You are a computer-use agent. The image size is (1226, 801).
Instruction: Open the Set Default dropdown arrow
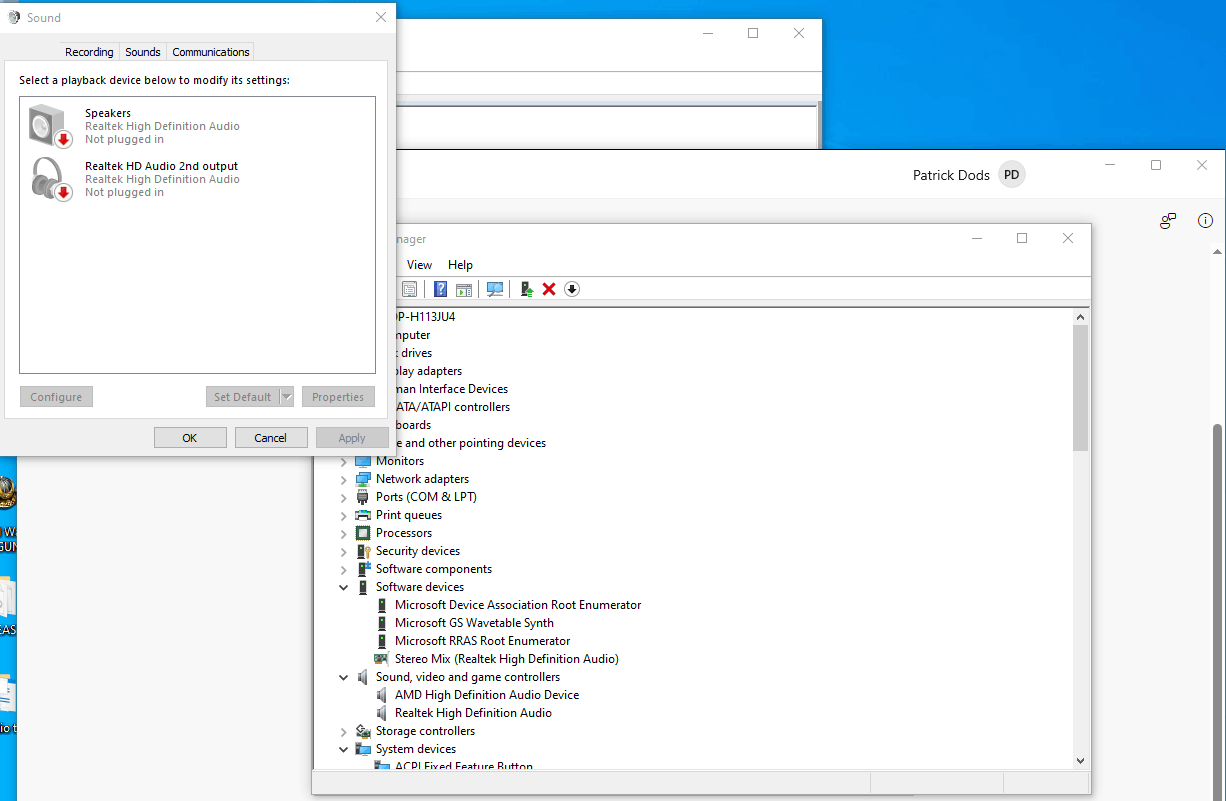(287, 397)
